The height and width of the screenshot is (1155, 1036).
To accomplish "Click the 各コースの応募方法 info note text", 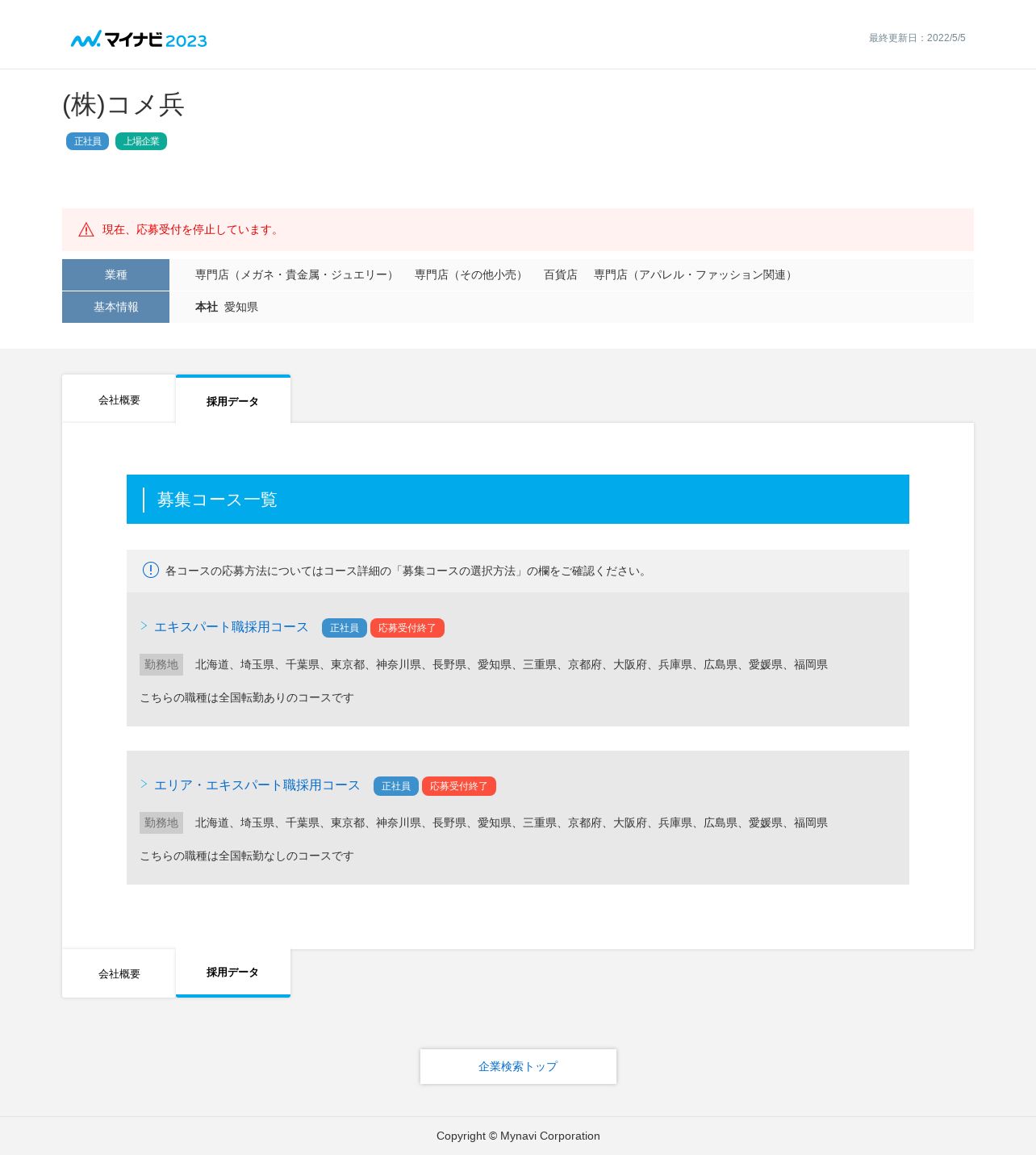I will 407,571.
